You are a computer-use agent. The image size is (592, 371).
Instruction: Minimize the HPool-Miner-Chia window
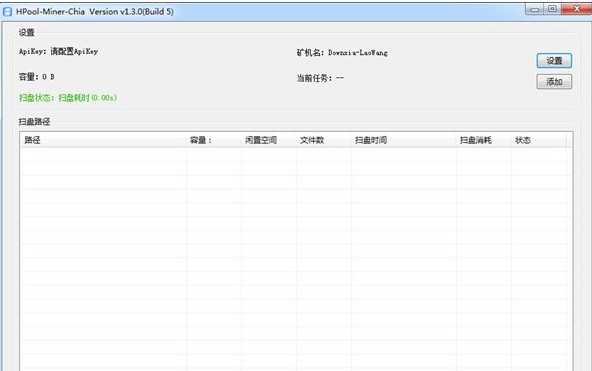pos(534,9)
